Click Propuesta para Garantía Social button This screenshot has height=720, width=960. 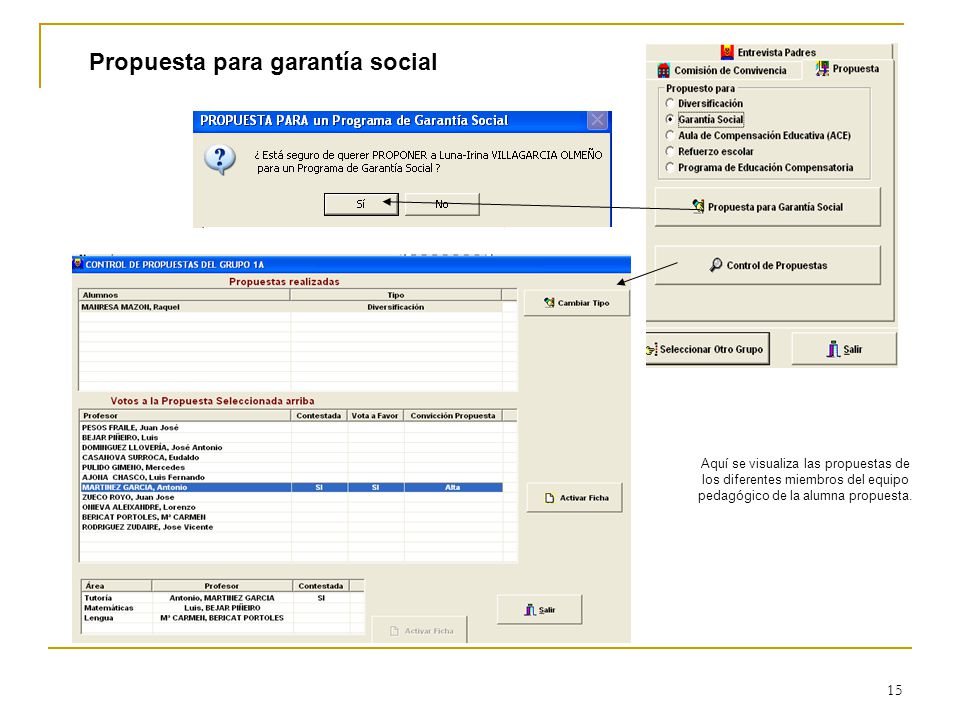point(768,207)
